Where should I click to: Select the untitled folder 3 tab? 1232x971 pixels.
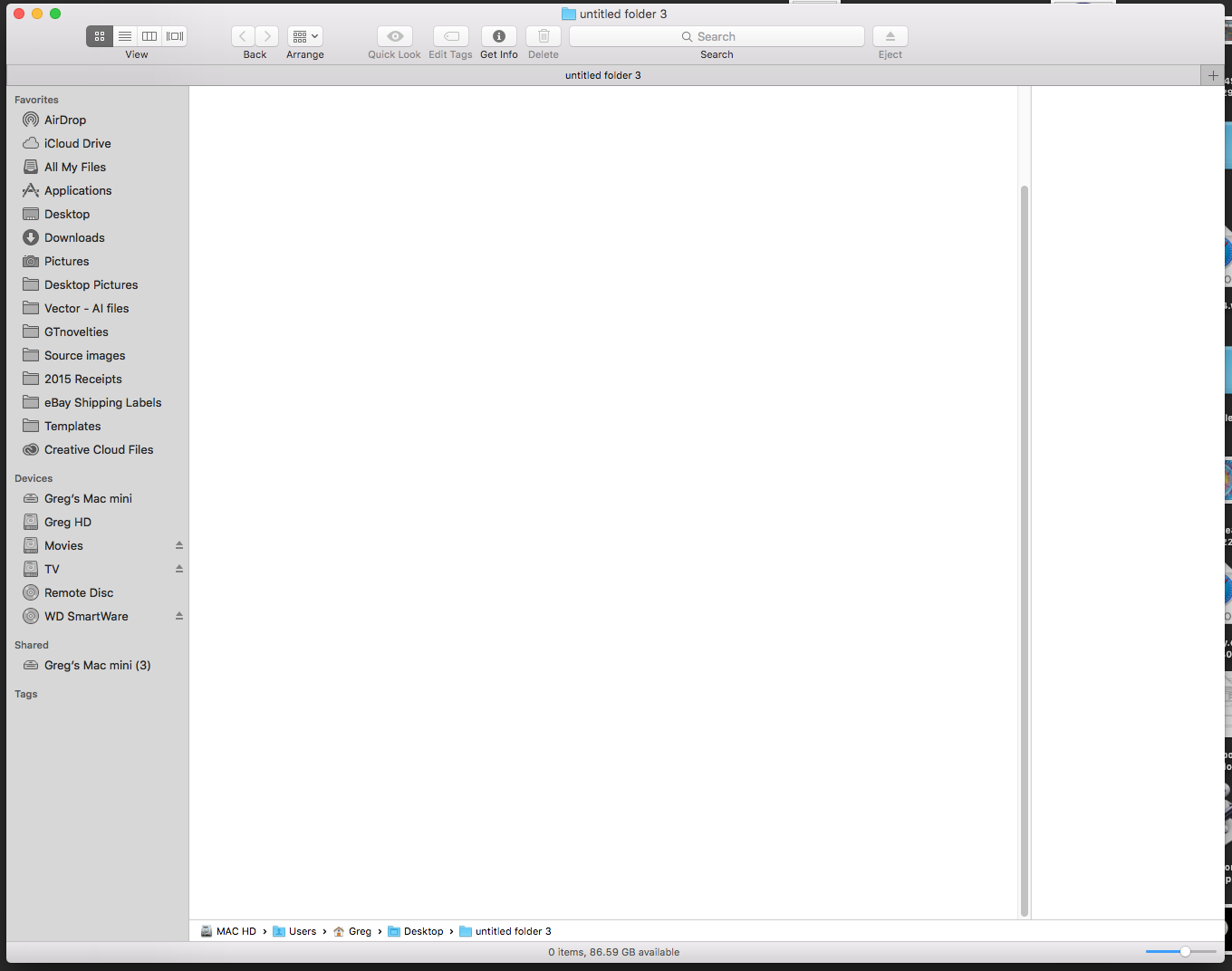click(x=603, y=75)
